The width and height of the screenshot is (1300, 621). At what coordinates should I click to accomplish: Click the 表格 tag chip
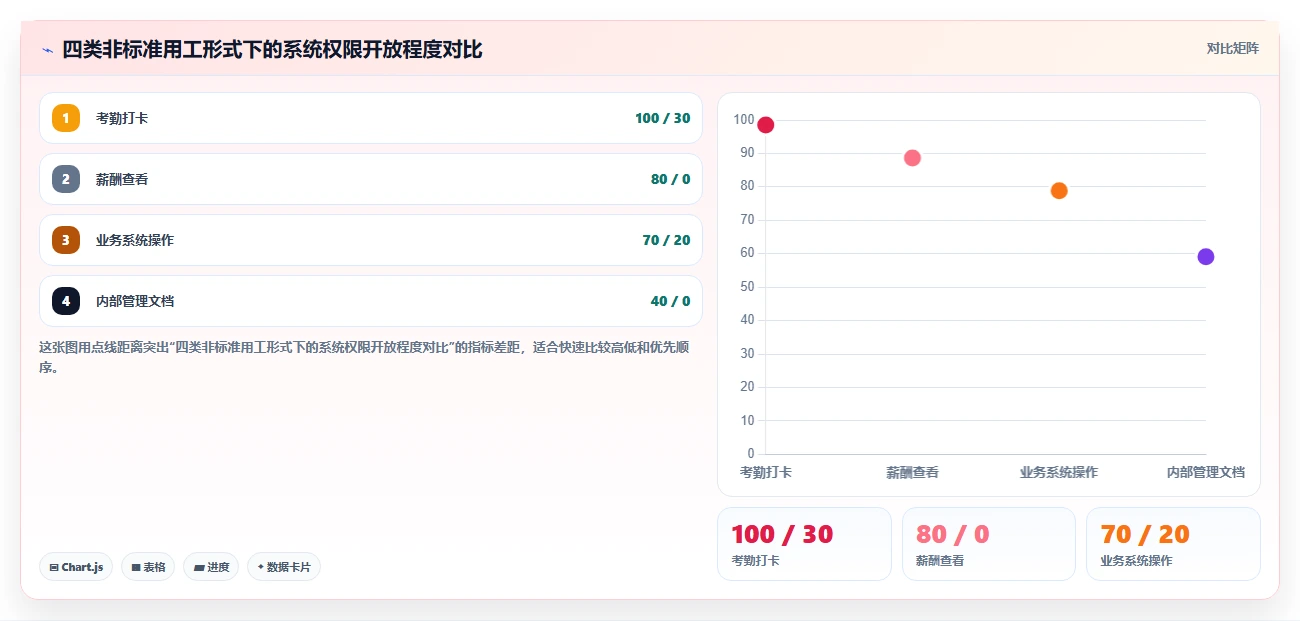[148, 567]
